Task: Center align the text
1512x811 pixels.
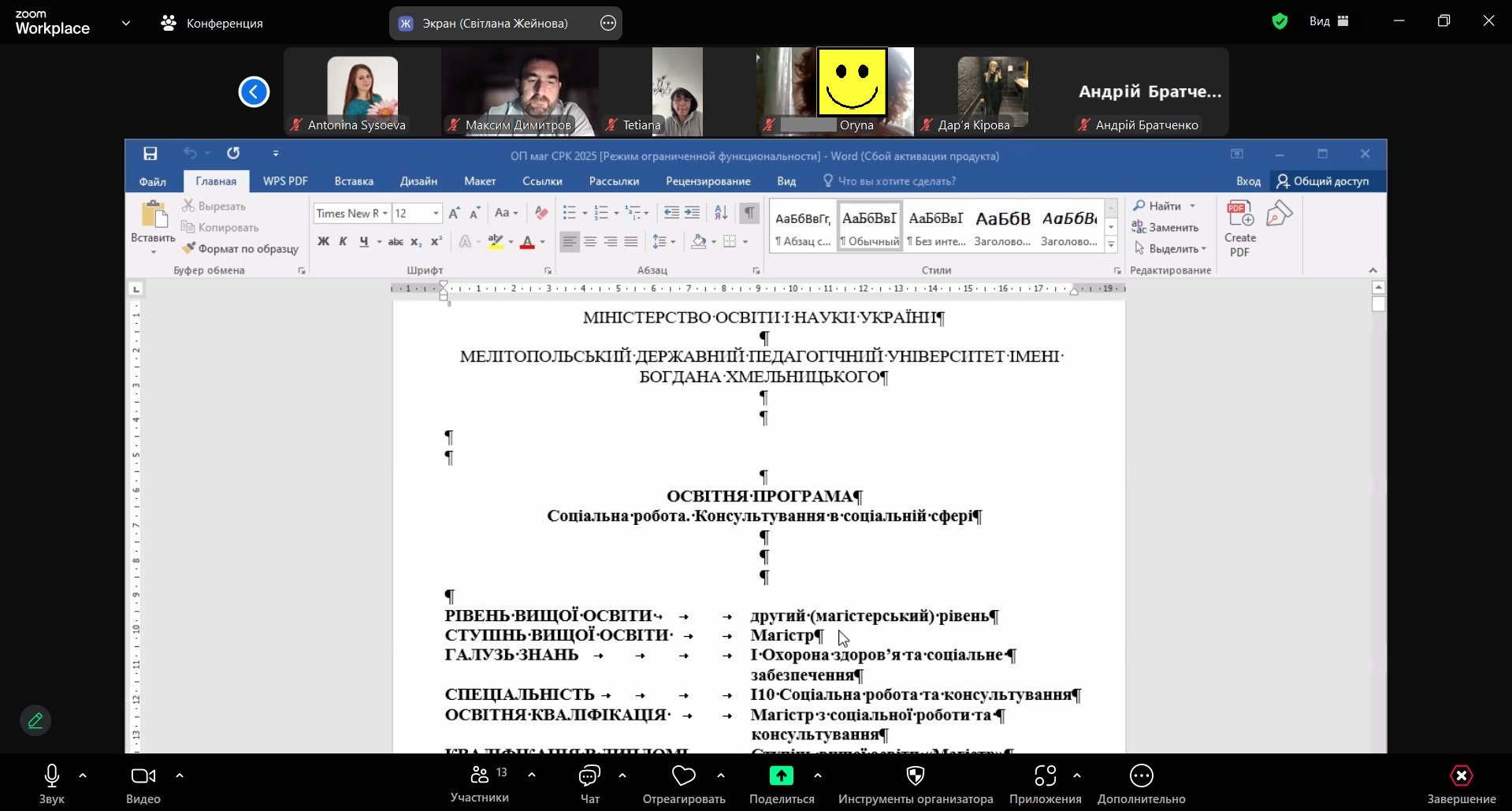Action: click(x=590, y=242)
